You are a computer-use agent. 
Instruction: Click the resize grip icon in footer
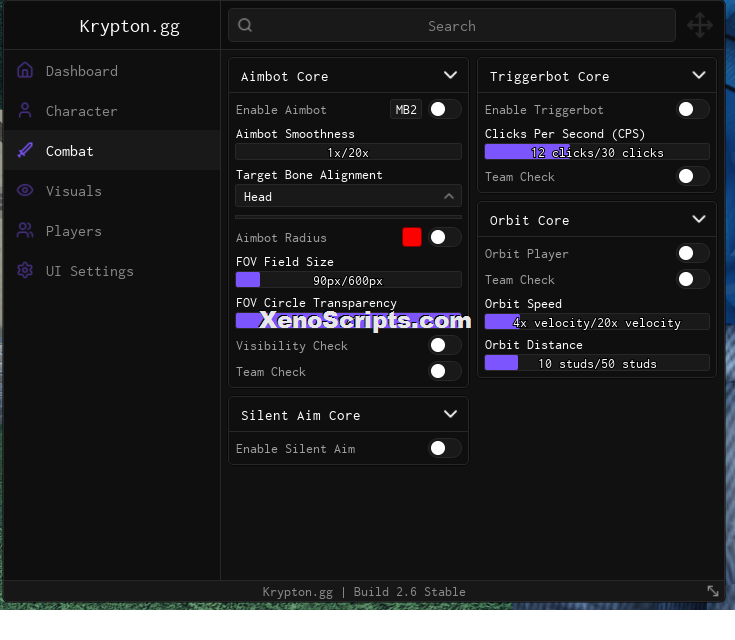(x=713, y=591)
